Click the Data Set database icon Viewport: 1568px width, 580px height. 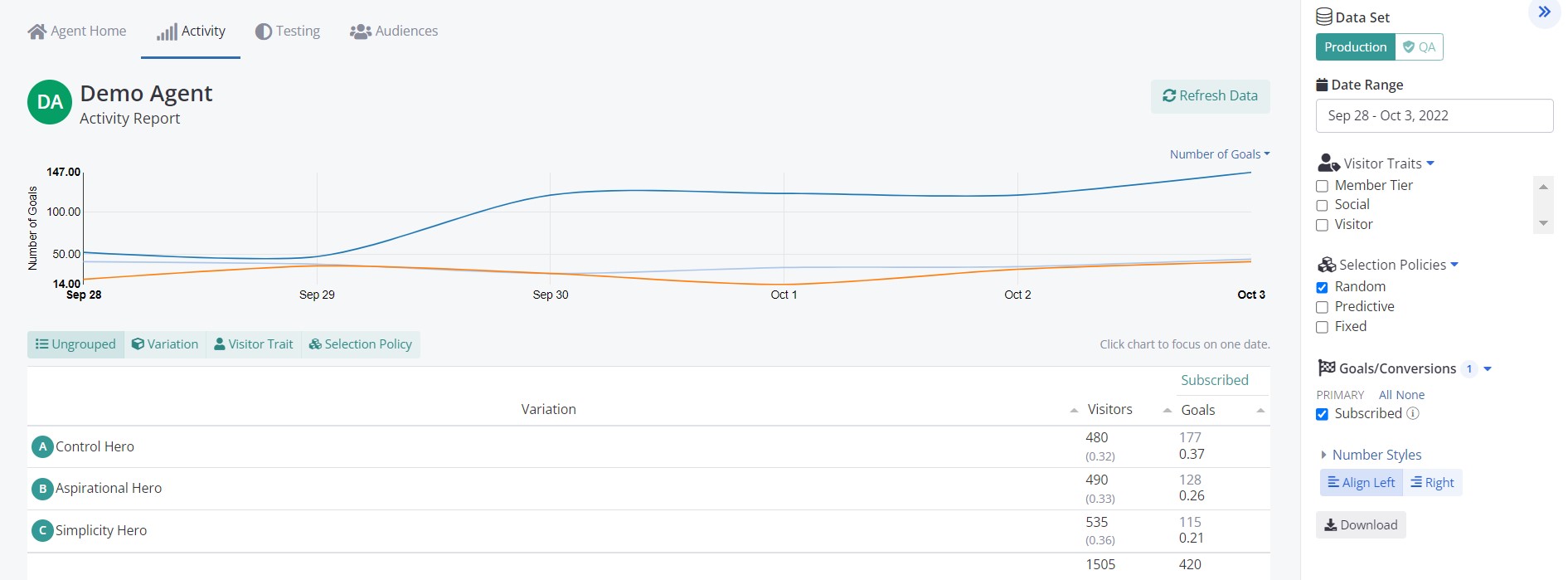point(1324,17)
